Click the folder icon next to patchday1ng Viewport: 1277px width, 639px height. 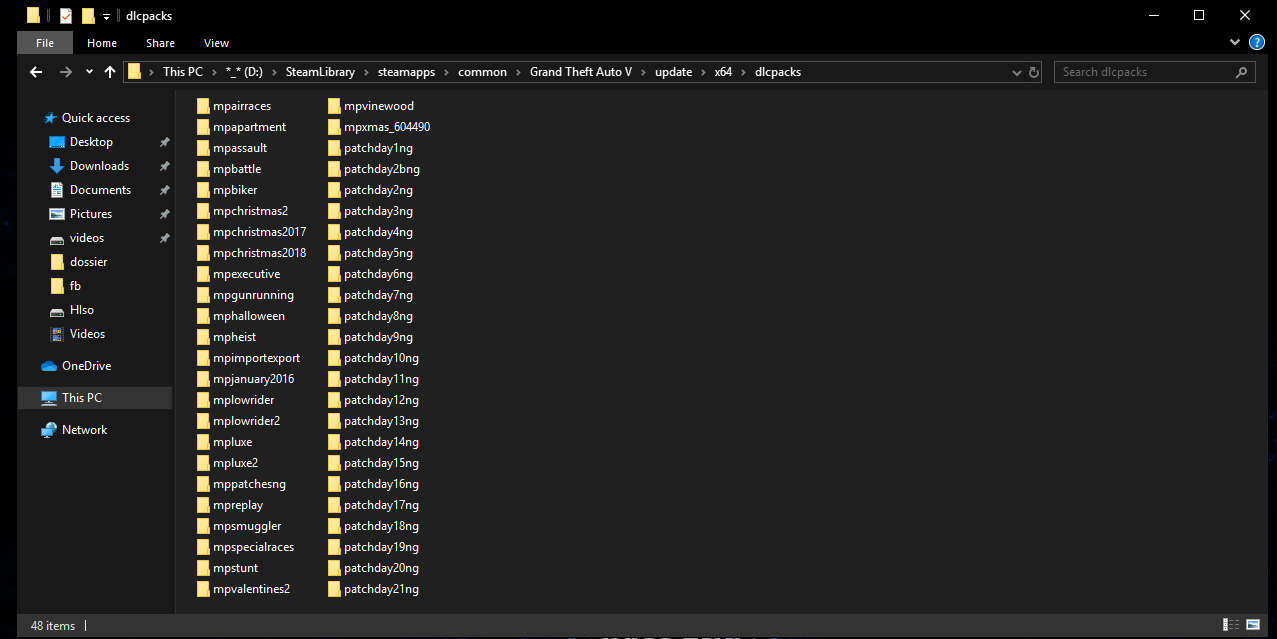point(334,148)
